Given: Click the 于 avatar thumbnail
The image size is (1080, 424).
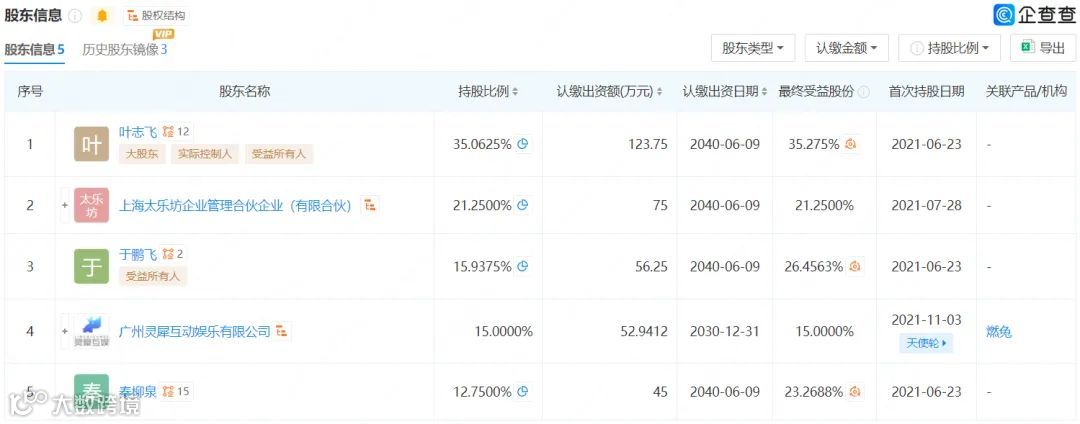Looking at the screenshot, I should [x=92, y=266].
